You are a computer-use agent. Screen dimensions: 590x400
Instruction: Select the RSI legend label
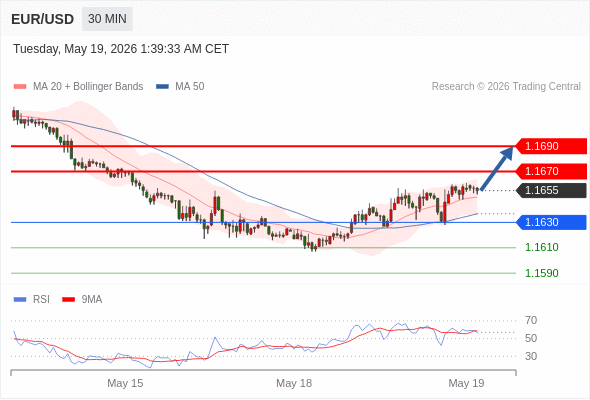pyautogui.click(x=41, y=300)
